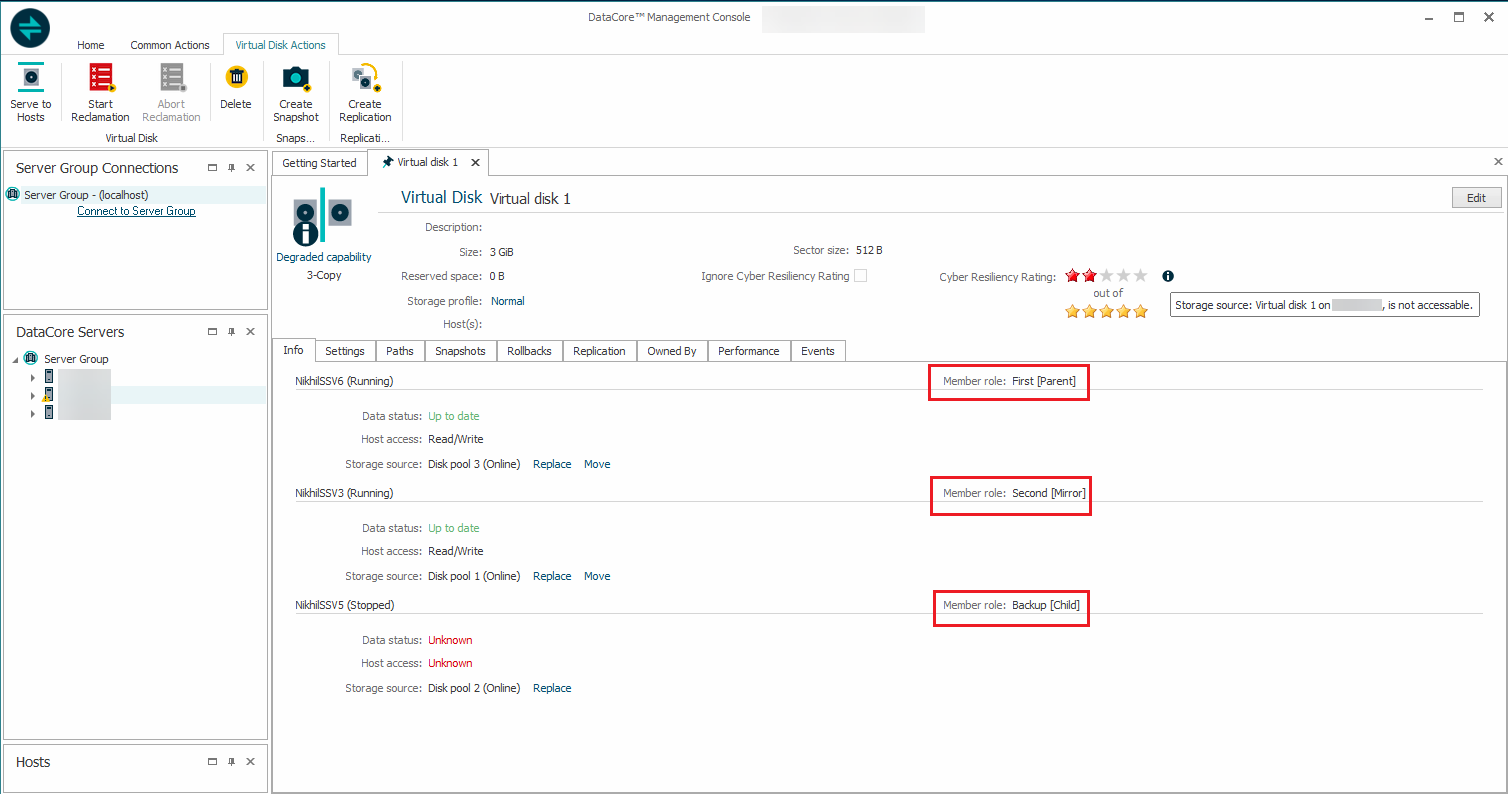The image size is (1508, 794).
Task: Close the Server Group Connections panel
Action: coord(250,168)
